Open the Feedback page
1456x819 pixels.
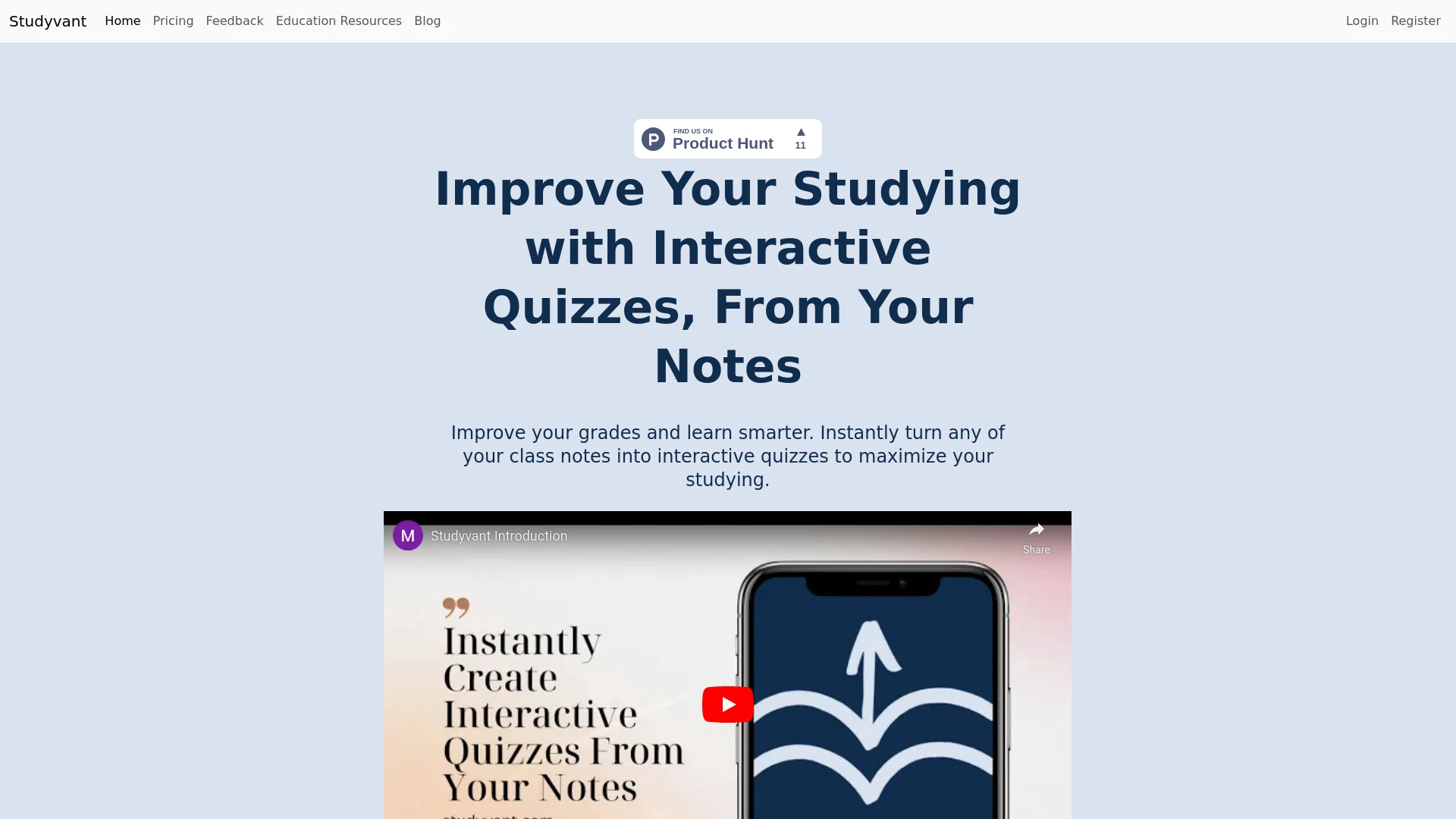click(234, 21)
